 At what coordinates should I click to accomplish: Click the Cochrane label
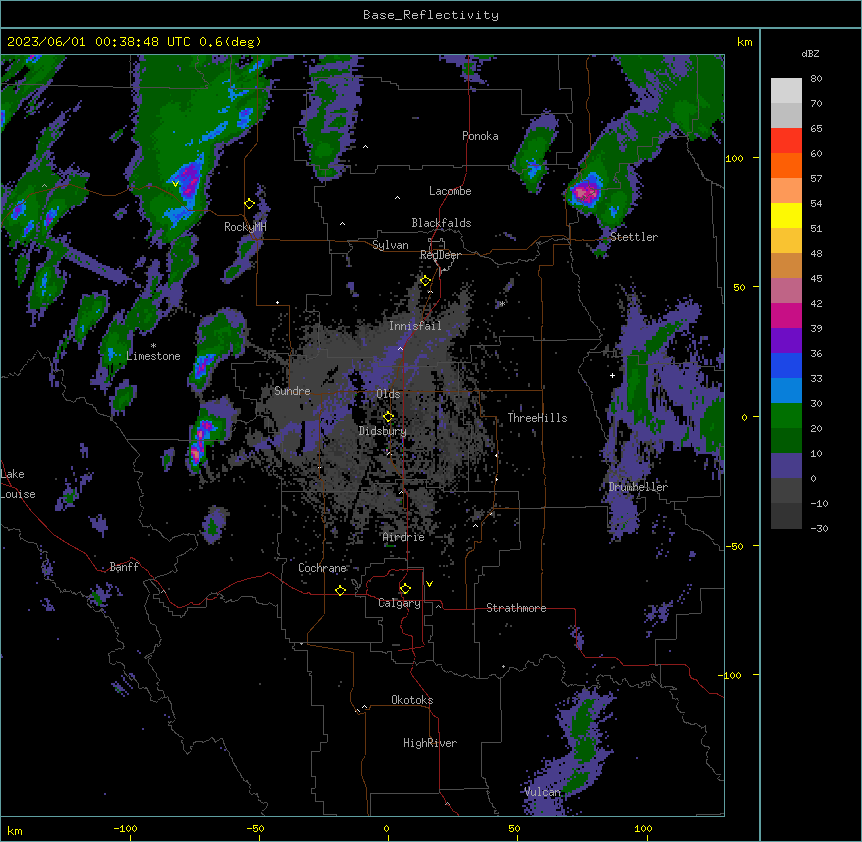click(322, 568)
